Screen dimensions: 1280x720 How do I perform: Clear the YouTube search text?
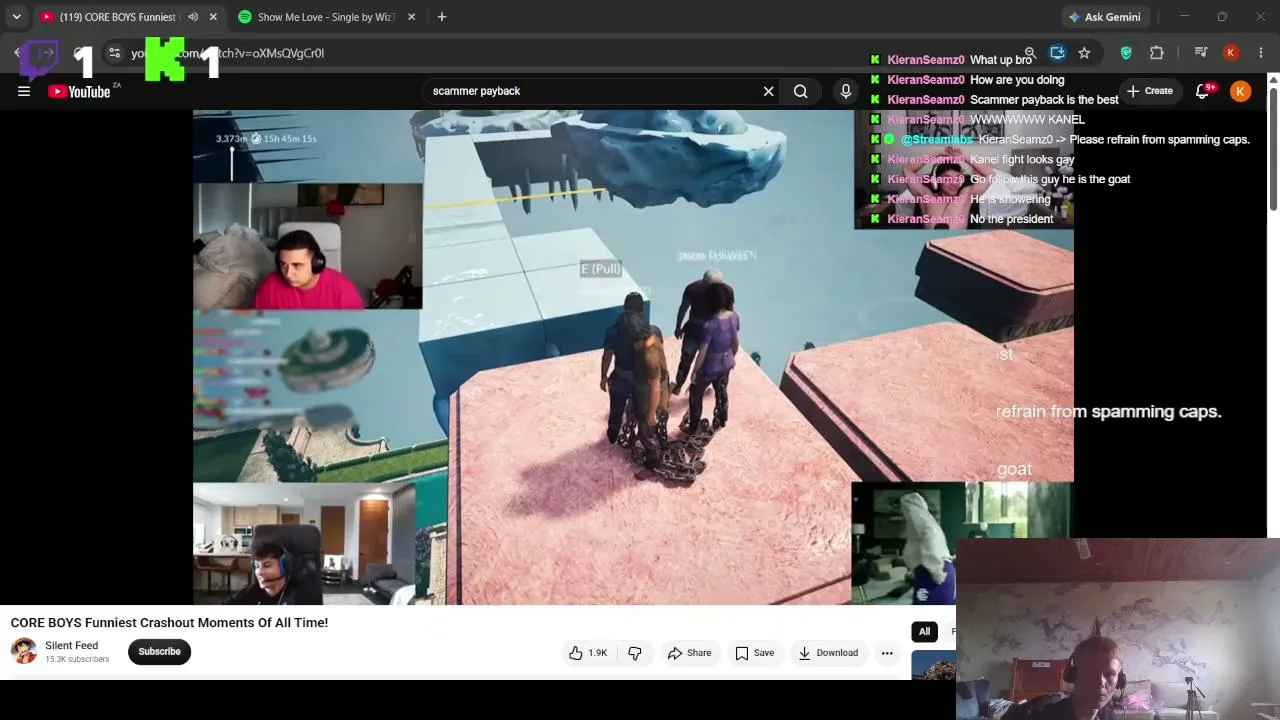768,91
